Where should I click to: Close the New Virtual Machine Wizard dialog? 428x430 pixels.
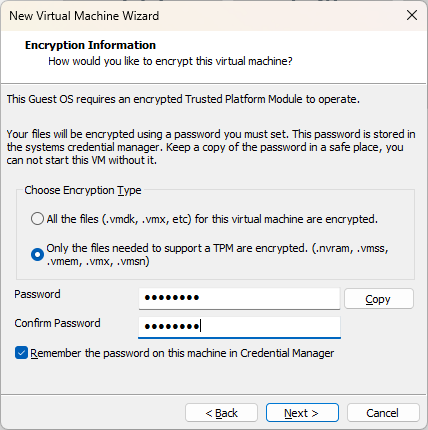pyautogui.click(x=412, y=15)
